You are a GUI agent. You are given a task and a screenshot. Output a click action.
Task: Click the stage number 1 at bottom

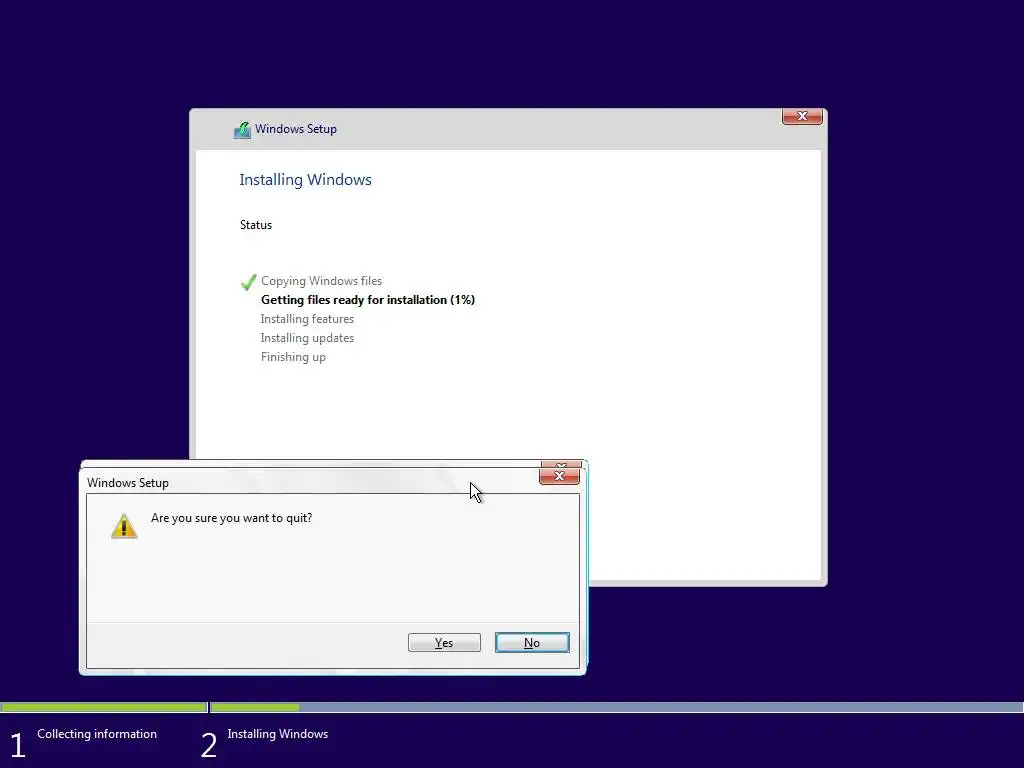[x=18, y=746]
